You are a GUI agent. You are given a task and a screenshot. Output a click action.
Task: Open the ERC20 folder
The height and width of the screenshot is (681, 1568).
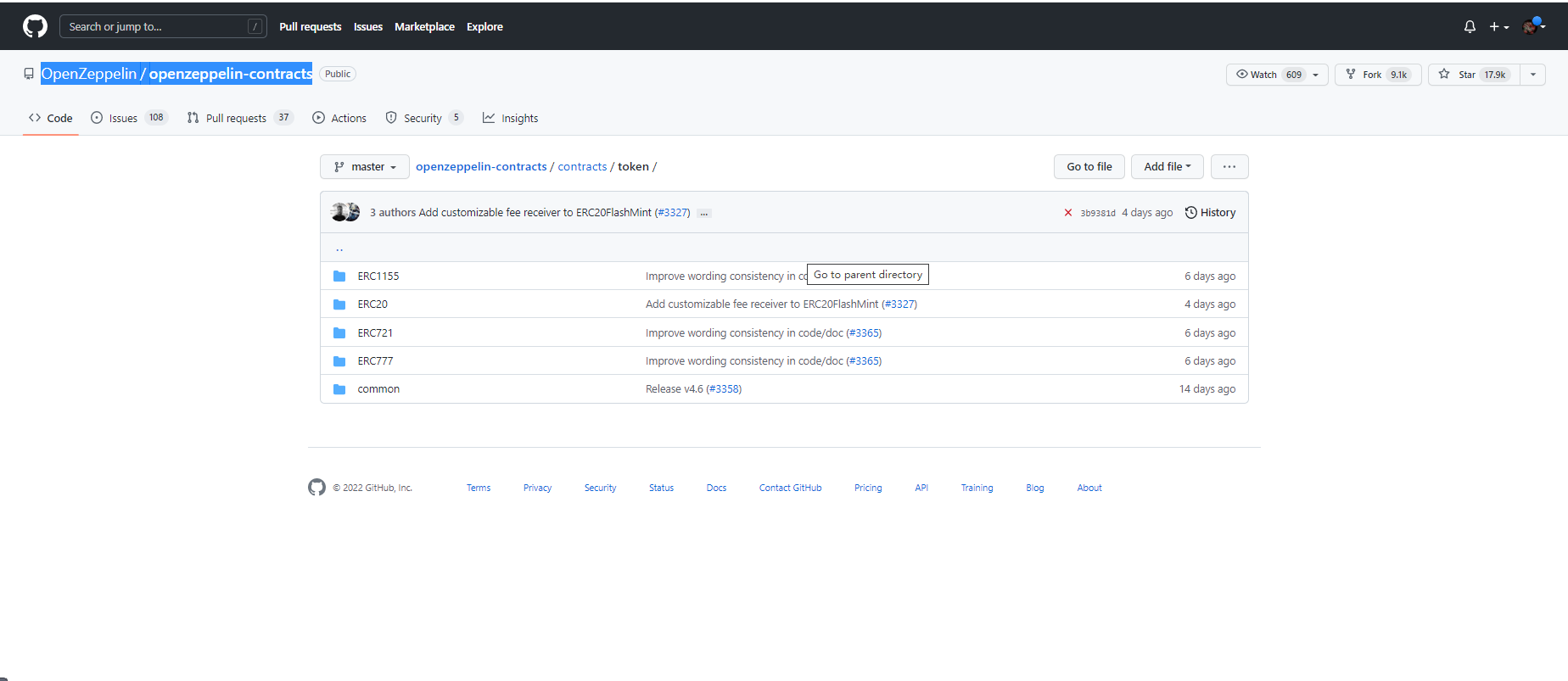coord(372,304)
